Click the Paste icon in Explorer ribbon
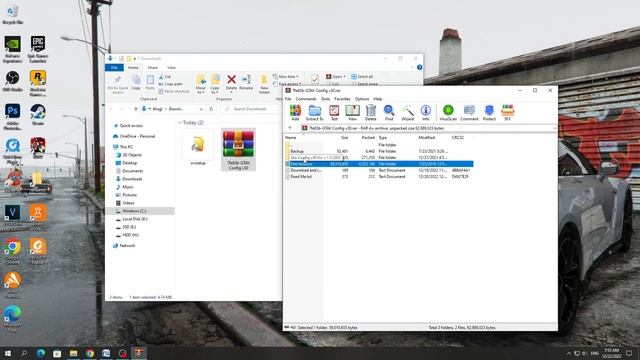The height and width of the screenshot is (360, 640). [x=150, y=82]
